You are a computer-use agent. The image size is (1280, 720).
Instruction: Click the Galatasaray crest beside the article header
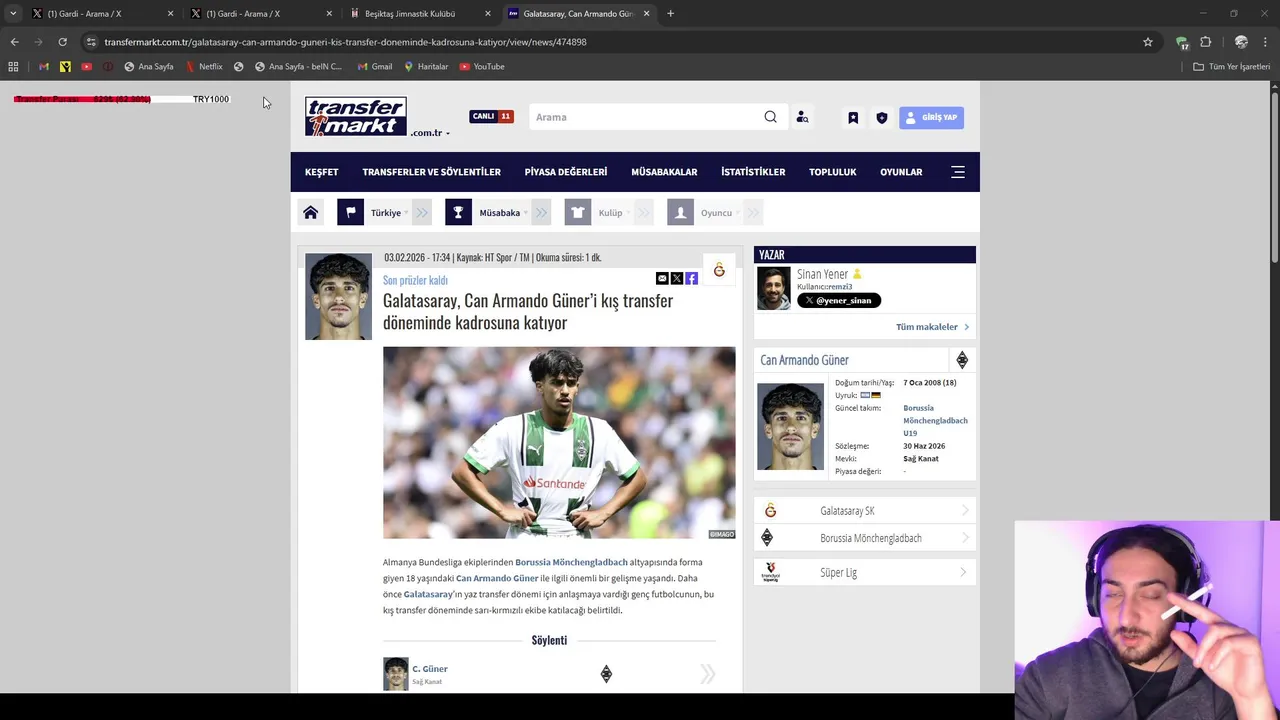click(x=719, y=270)
